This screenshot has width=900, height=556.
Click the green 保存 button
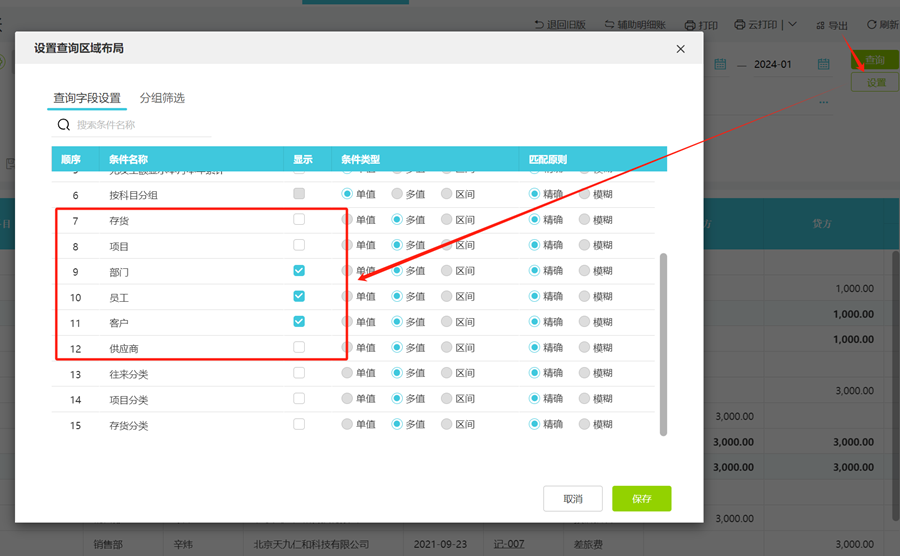point(642,499)
